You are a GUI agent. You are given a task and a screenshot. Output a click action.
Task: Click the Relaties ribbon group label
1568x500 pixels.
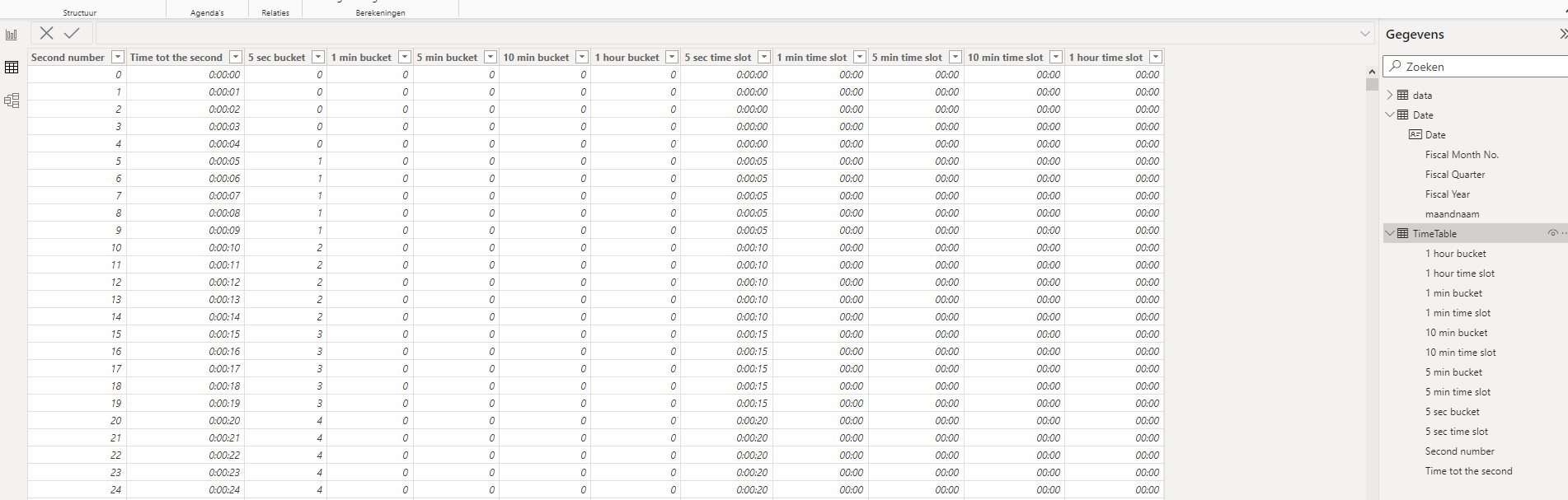[x=275, y=13]
